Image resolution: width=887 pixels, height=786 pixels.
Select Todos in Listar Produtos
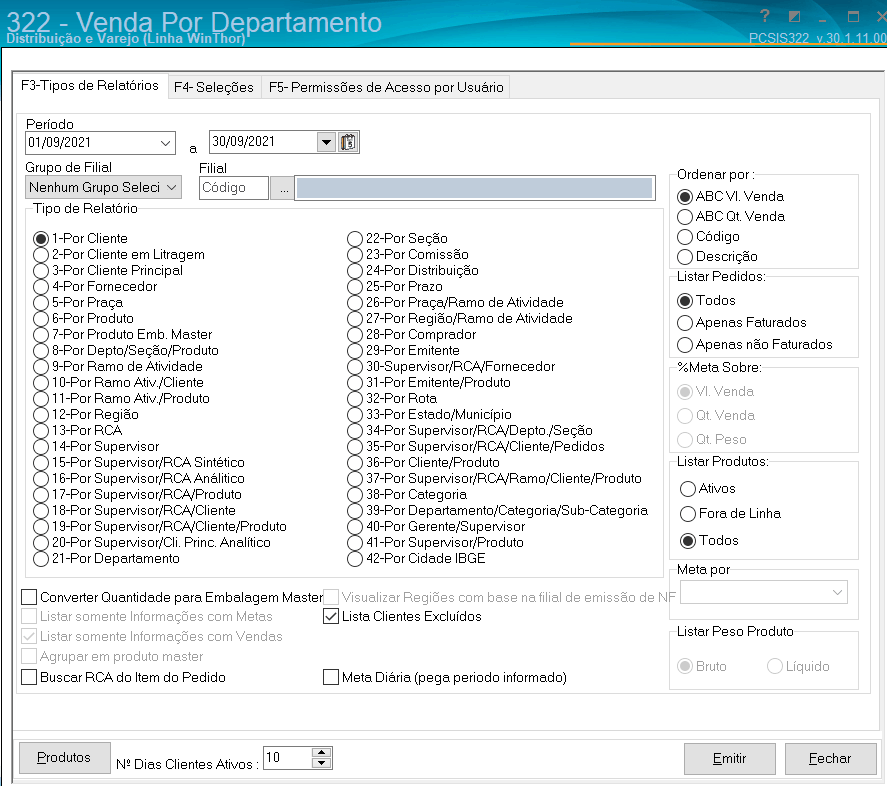tap(687, 541)
